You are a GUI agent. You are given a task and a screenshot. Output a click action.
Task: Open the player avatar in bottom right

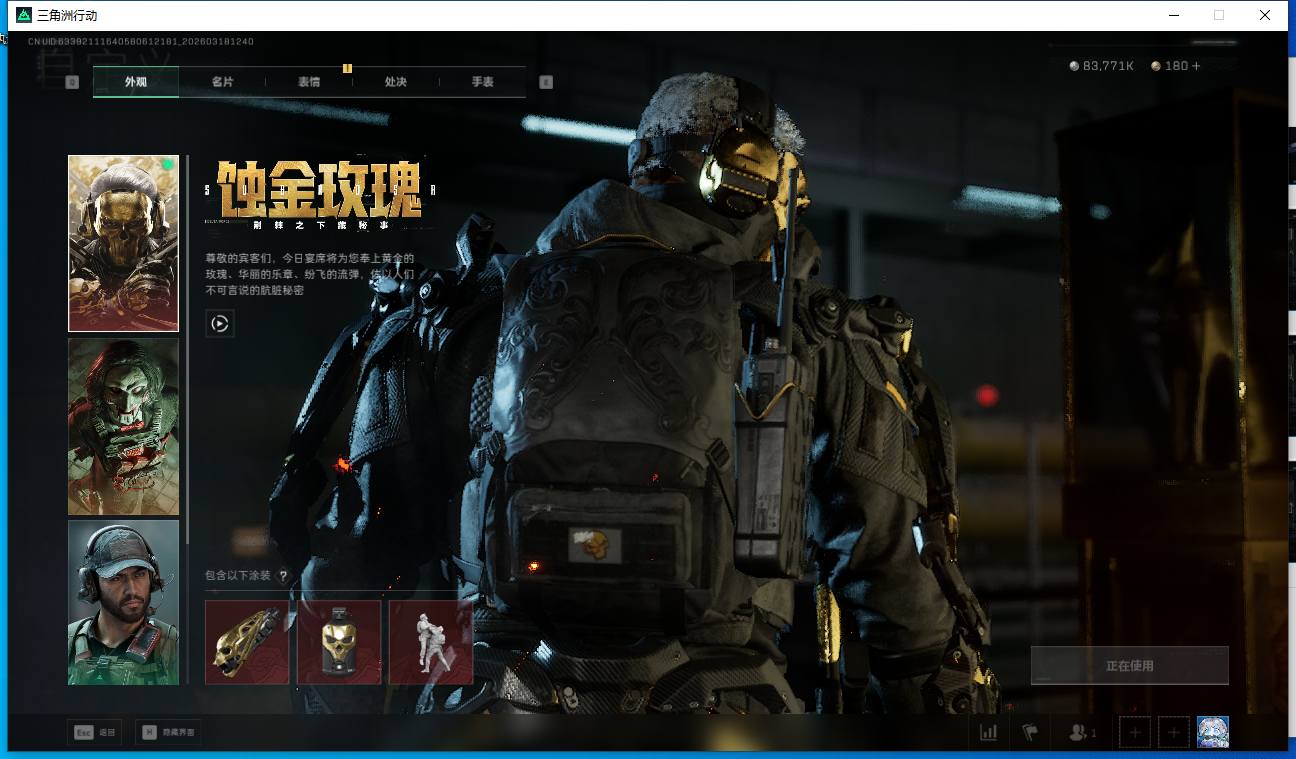point(1213,732)
